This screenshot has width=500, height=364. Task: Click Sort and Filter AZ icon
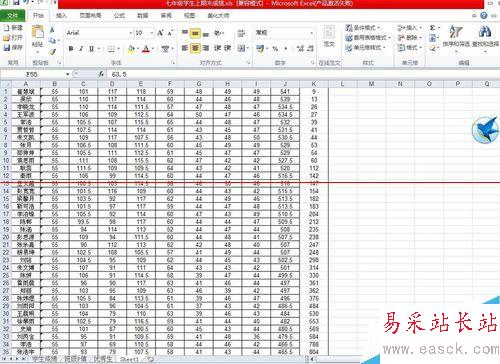[455, 32]
